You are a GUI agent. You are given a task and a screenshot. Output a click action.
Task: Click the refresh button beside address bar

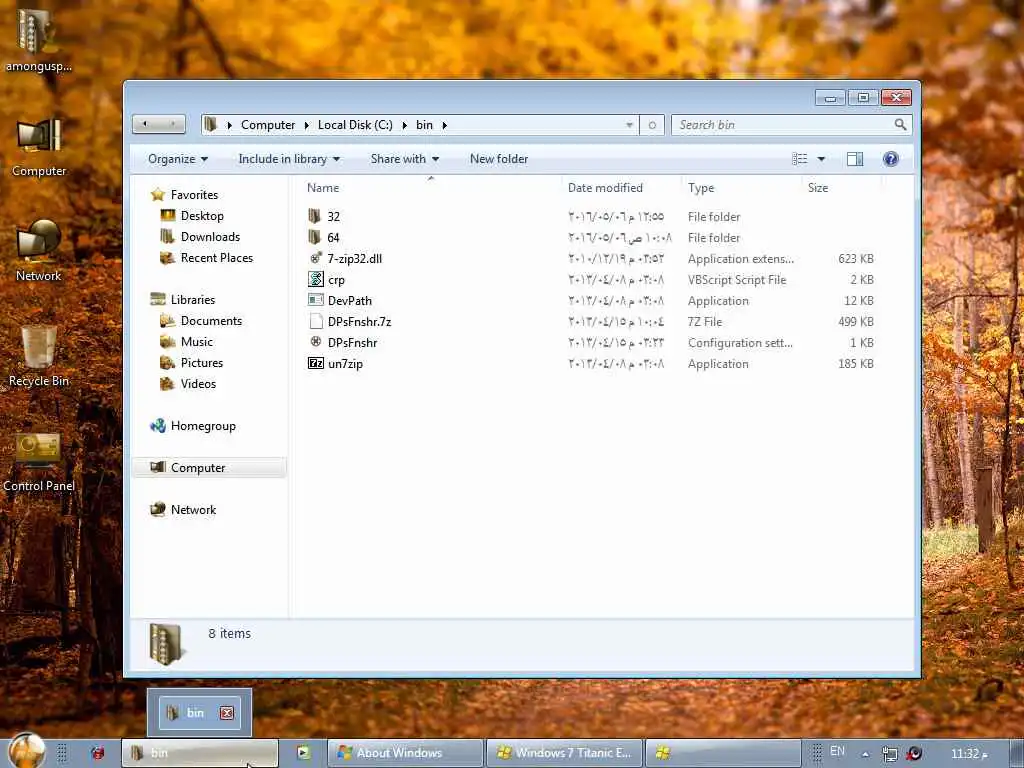tap(652, 125)
